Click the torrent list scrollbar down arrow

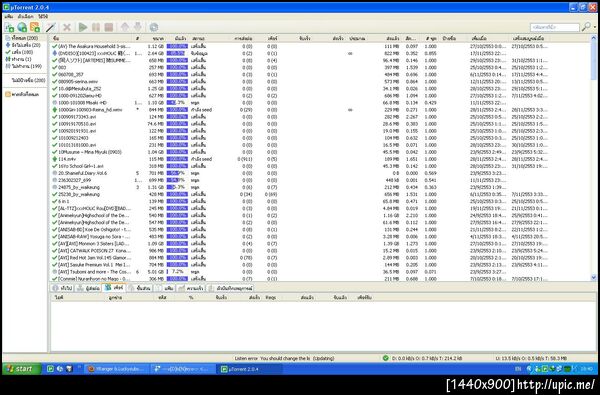(x=593, y=277)
